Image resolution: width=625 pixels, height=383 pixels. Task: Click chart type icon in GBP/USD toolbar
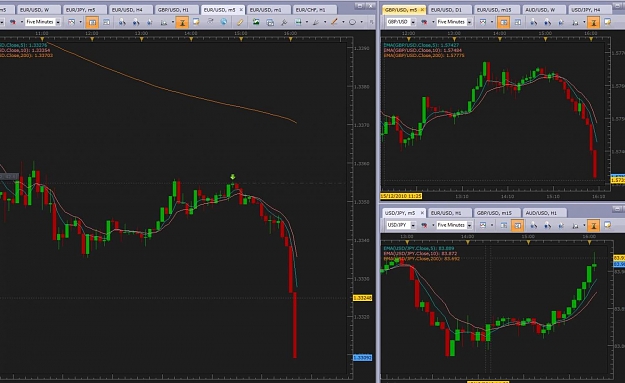click(x=483, y=22)
